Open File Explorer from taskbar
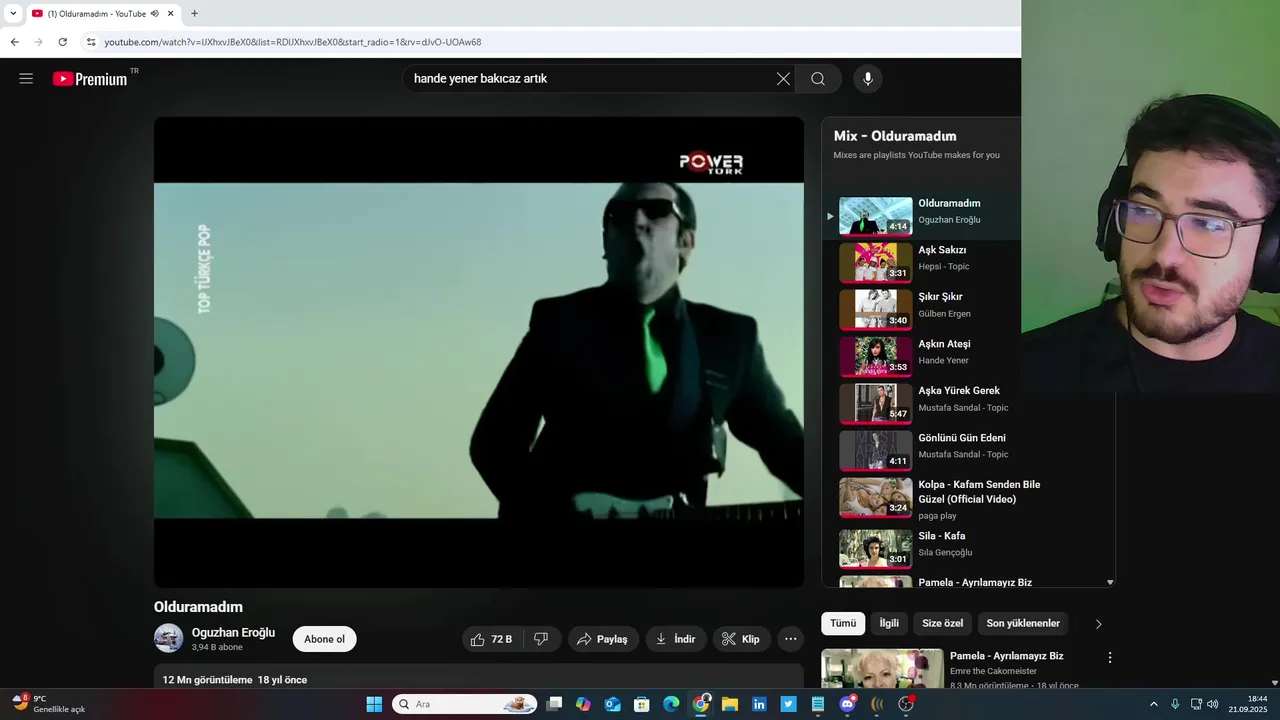This screenshot has width=1280, height=720. click(730, 704)
